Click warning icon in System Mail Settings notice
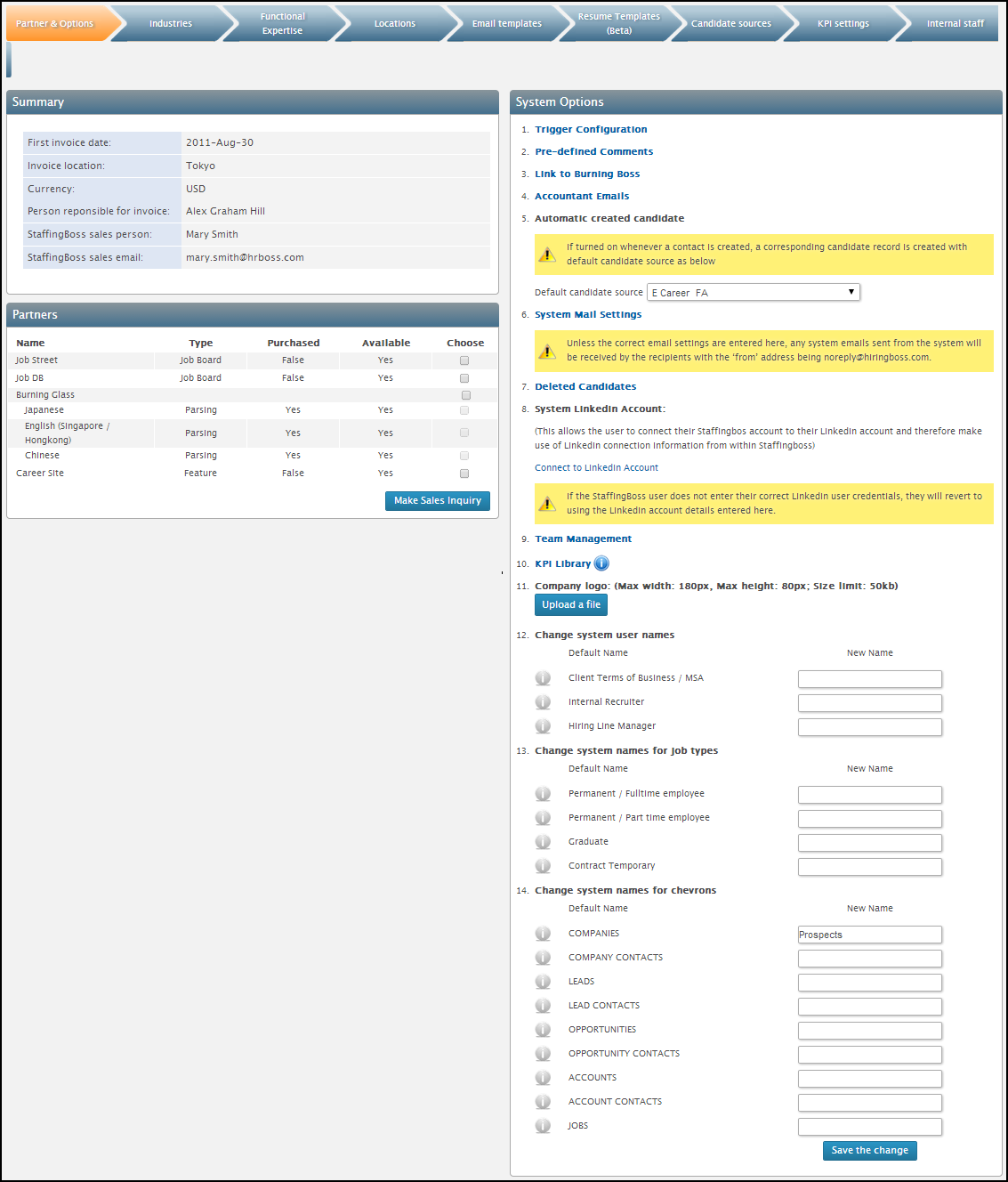Image resolution: width=1008 pixels, height=1182 pixels. (548, 351)
